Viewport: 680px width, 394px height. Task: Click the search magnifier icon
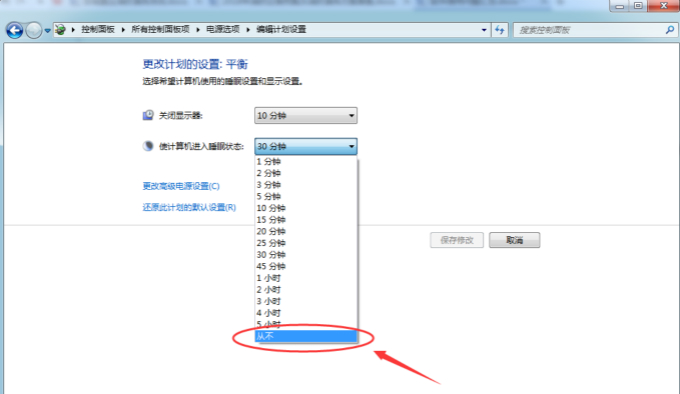[670, 30]
